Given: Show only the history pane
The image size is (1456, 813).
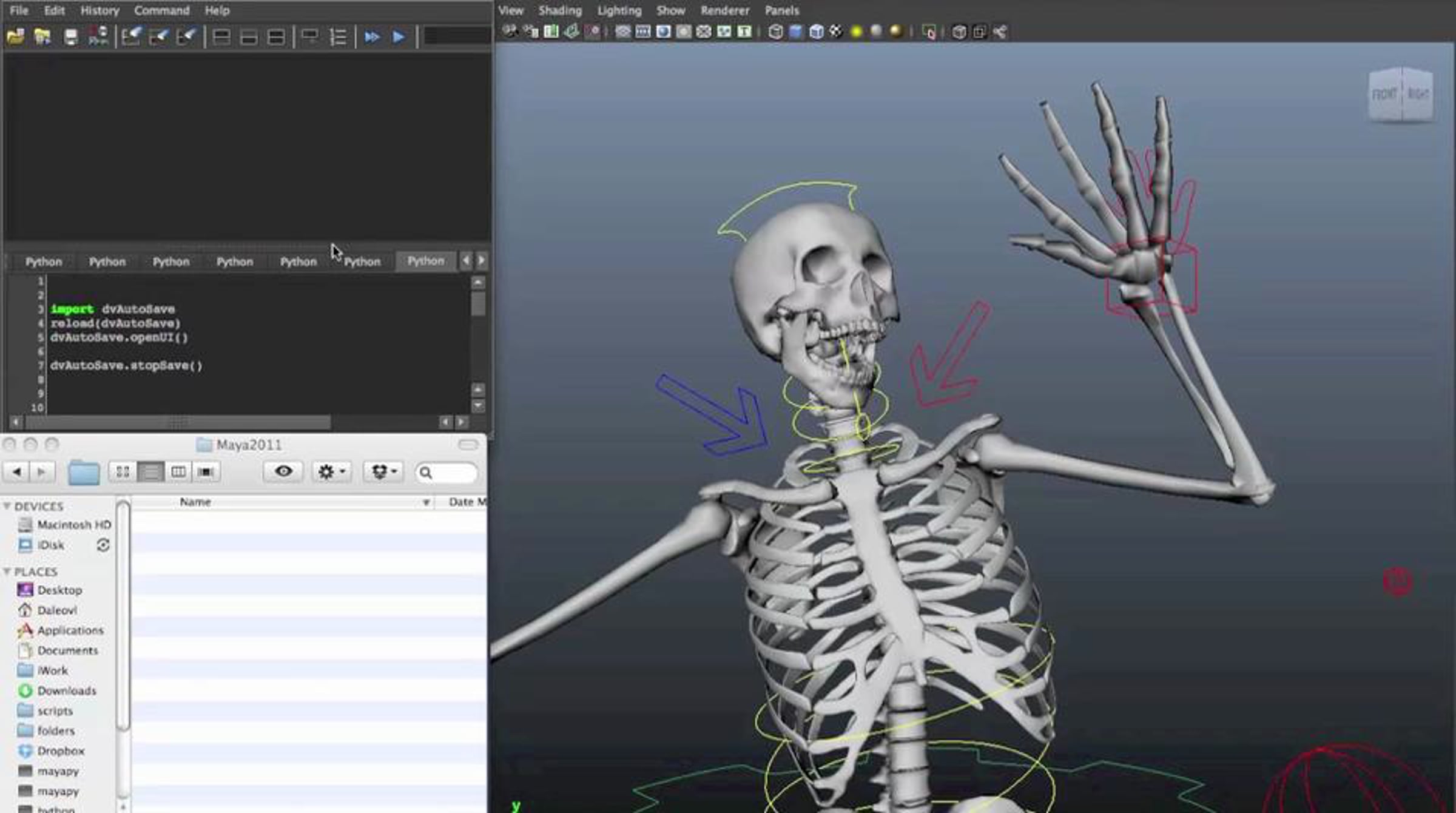Looking at the screenshot, I should 221,37.
